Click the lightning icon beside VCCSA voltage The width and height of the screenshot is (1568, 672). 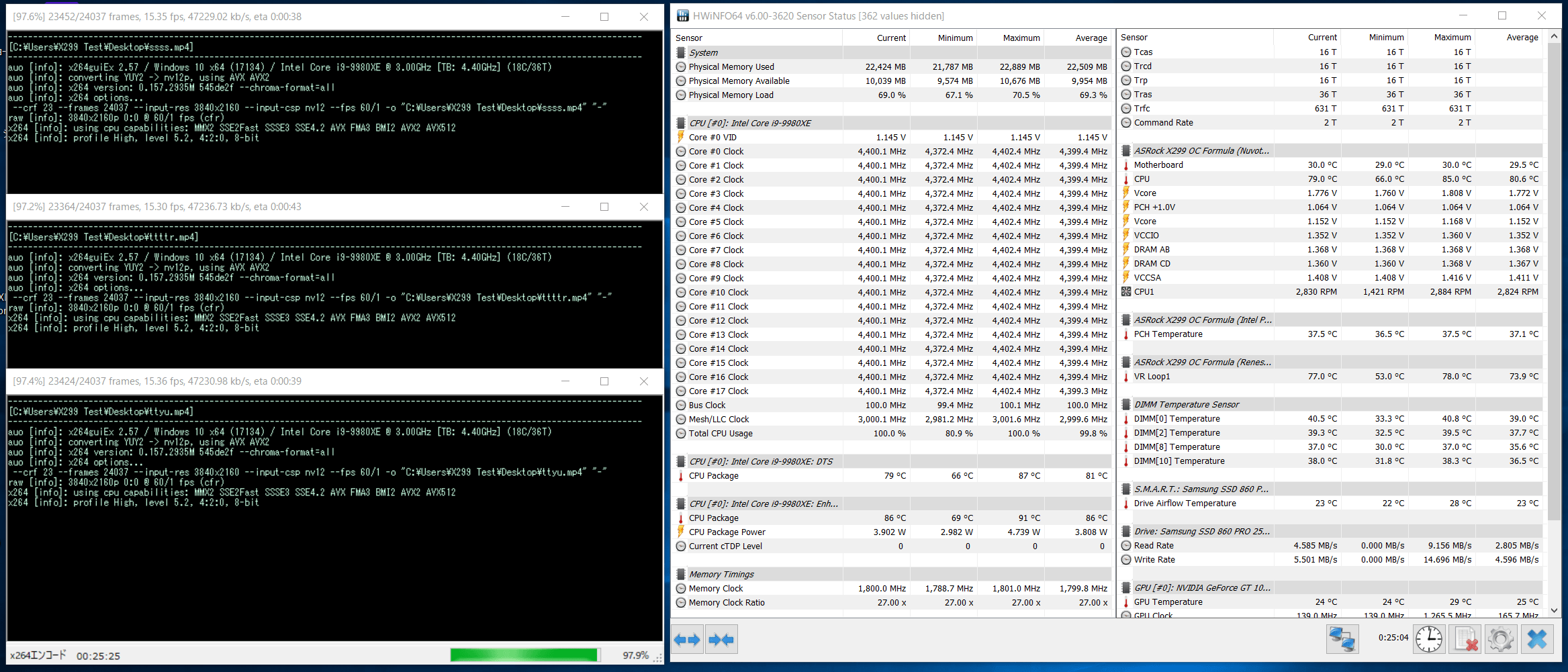(1126, 277)
